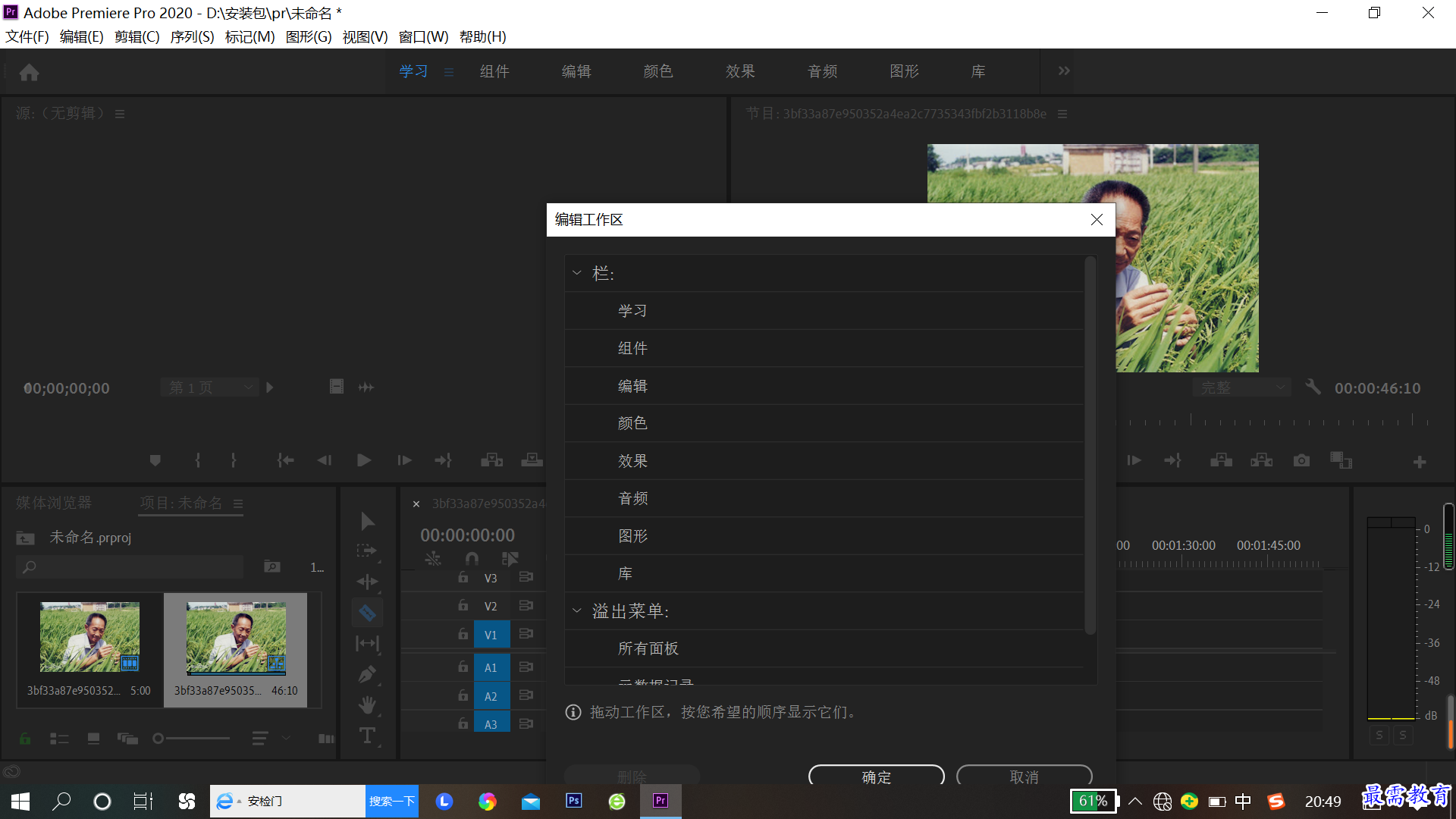The image size is (1456, 819).
Task: Toggle V1 track targeting
Action: [x=491, y=635]
